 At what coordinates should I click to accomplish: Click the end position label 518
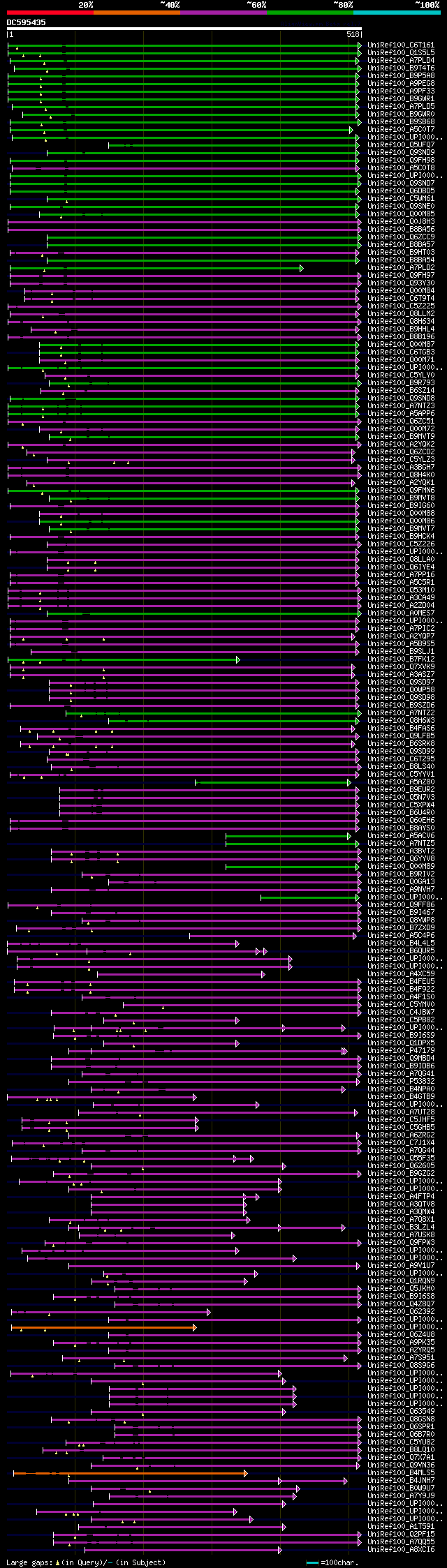[353, 34]
